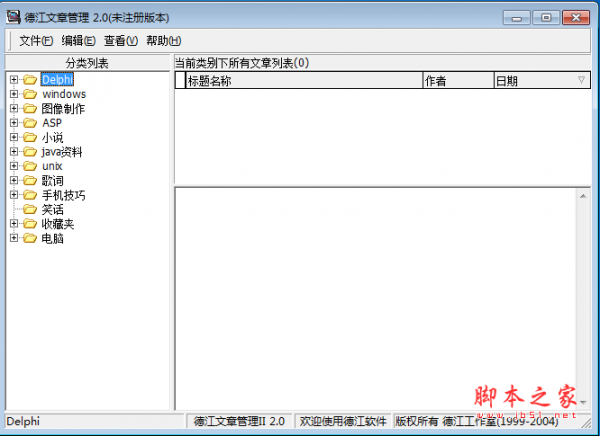The height and width of the screenshot is (436, 600).
Task: Click the ASP folder icon
Action: tap(30, 123)
